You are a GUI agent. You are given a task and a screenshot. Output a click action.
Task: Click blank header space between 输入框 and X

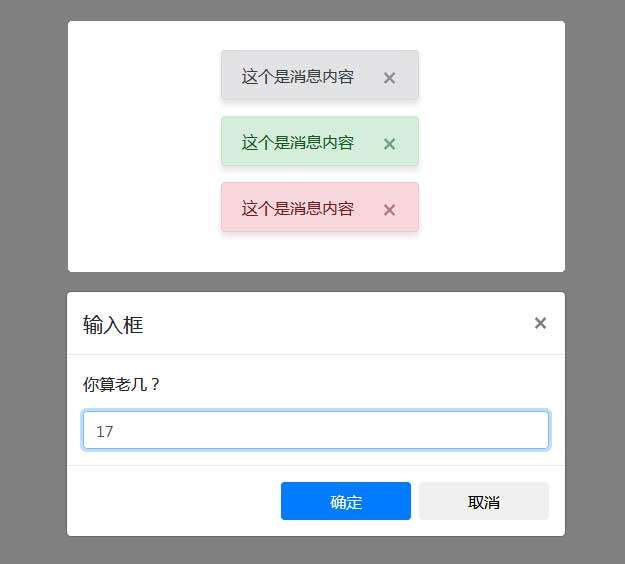pyautogui.click(x=330, y=324)
